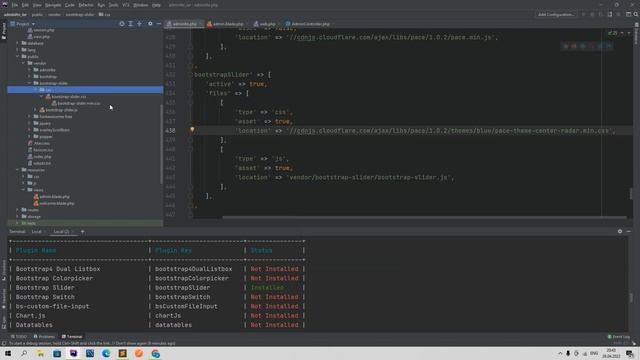The width and height of the screenshot is (640, 360).
Task: Open PhpStorm icon in taskbar
Action: tap(73, 353)
